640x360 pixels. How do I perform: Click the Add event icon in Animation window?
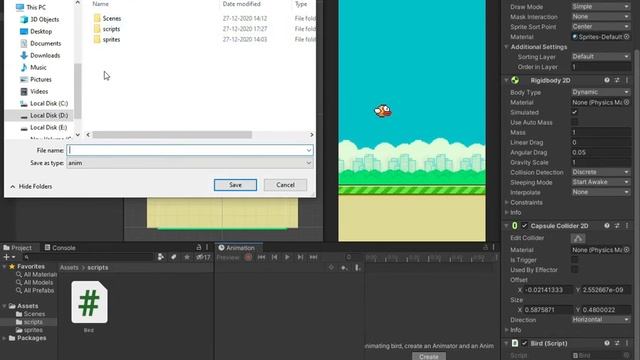(357, 268)
